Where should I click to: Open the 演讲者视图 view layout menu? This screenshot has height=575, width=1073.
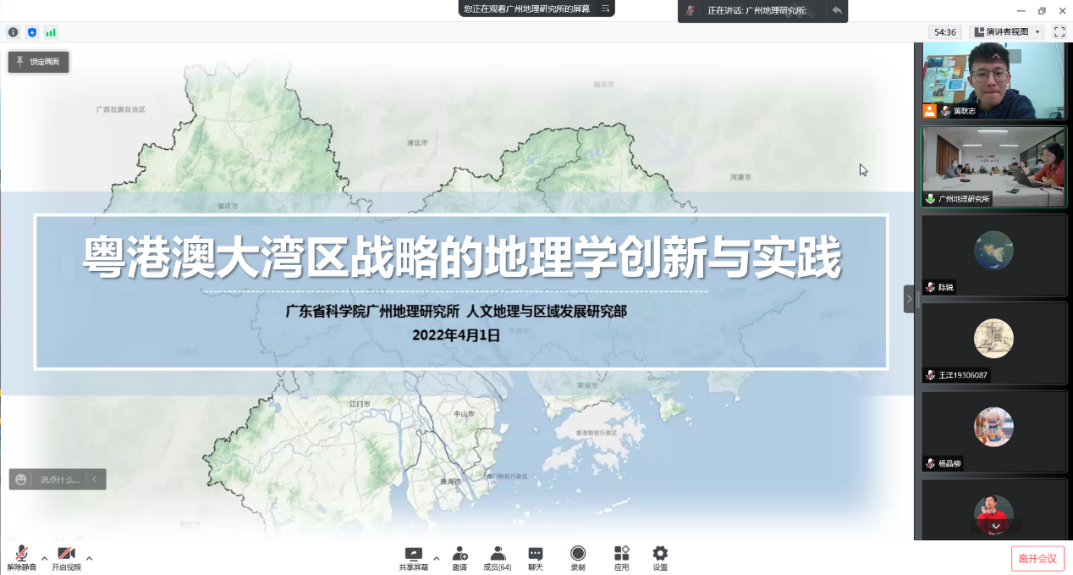point(1006,32)
